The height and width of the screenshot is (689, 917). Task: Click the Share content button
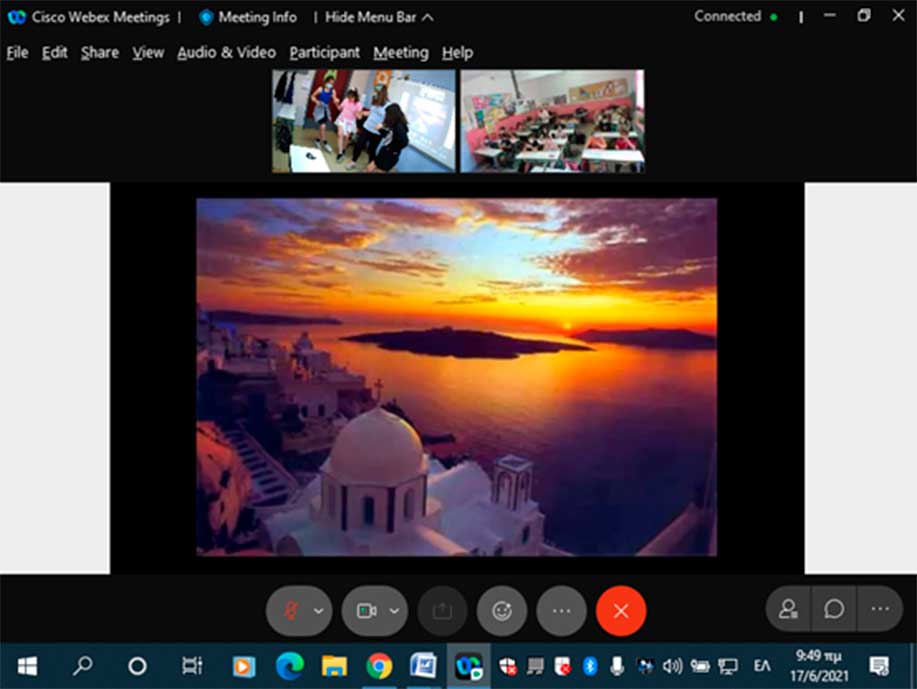442,611
